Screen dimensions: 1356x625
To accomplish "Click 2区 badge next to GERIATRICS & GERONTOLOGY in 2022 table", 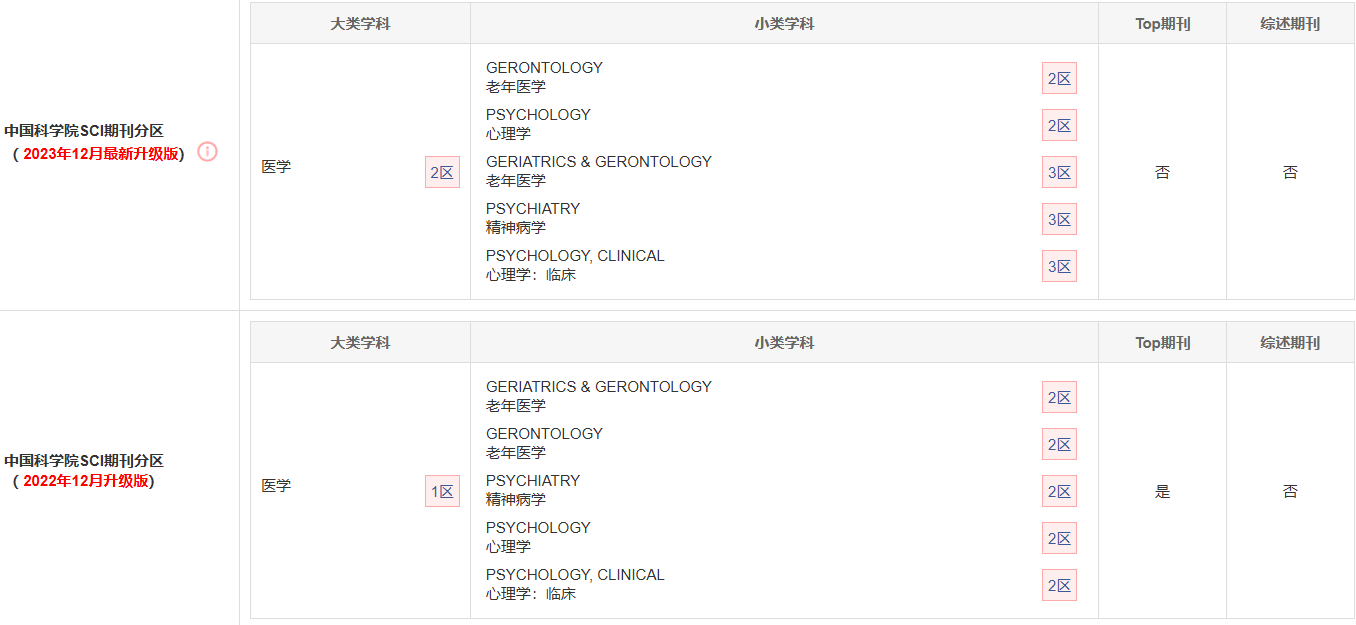I will [1059, 397].
